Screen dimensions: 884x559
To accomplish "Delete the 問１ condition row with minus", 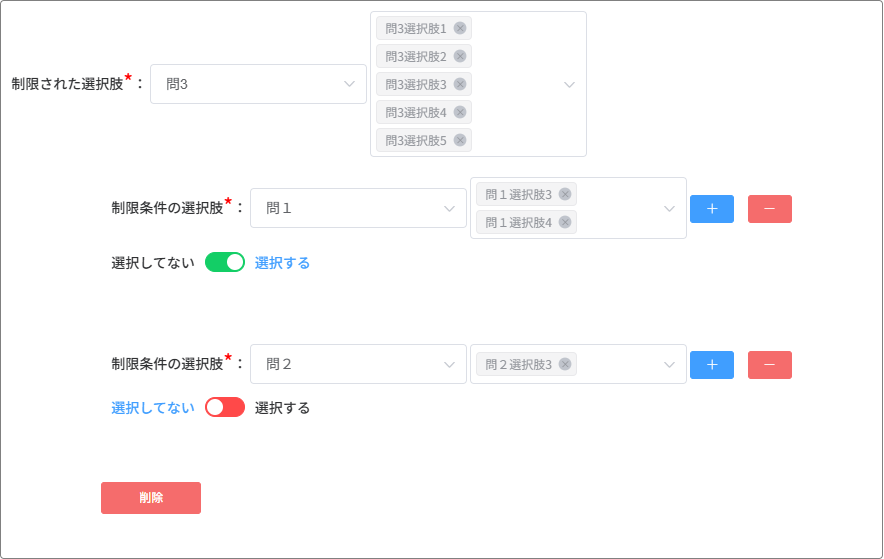I will [769, 208].
